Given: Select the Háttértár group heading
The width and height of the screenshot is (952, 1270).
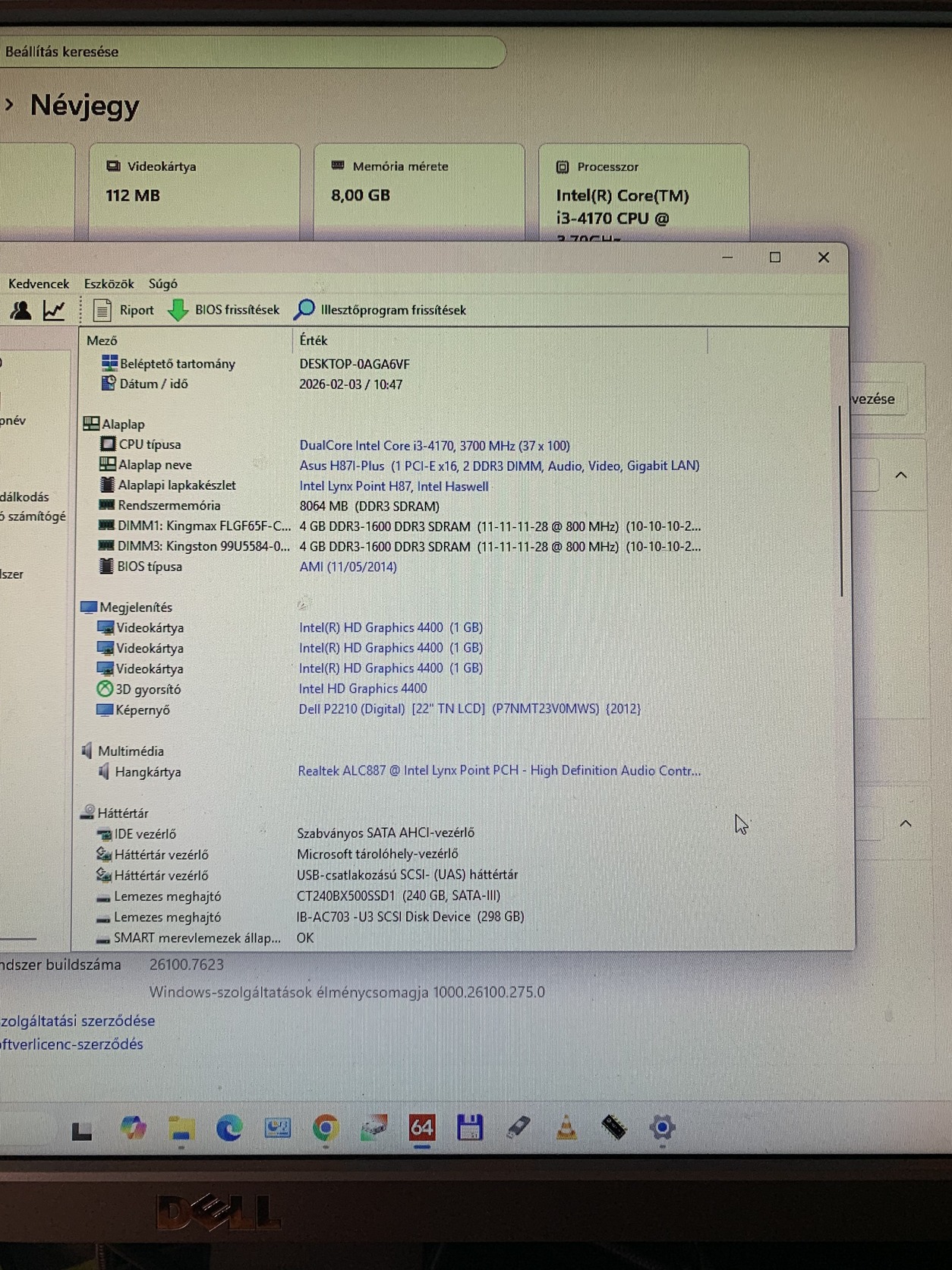Looking at the screenshot, I should click(x=114, y=813).
